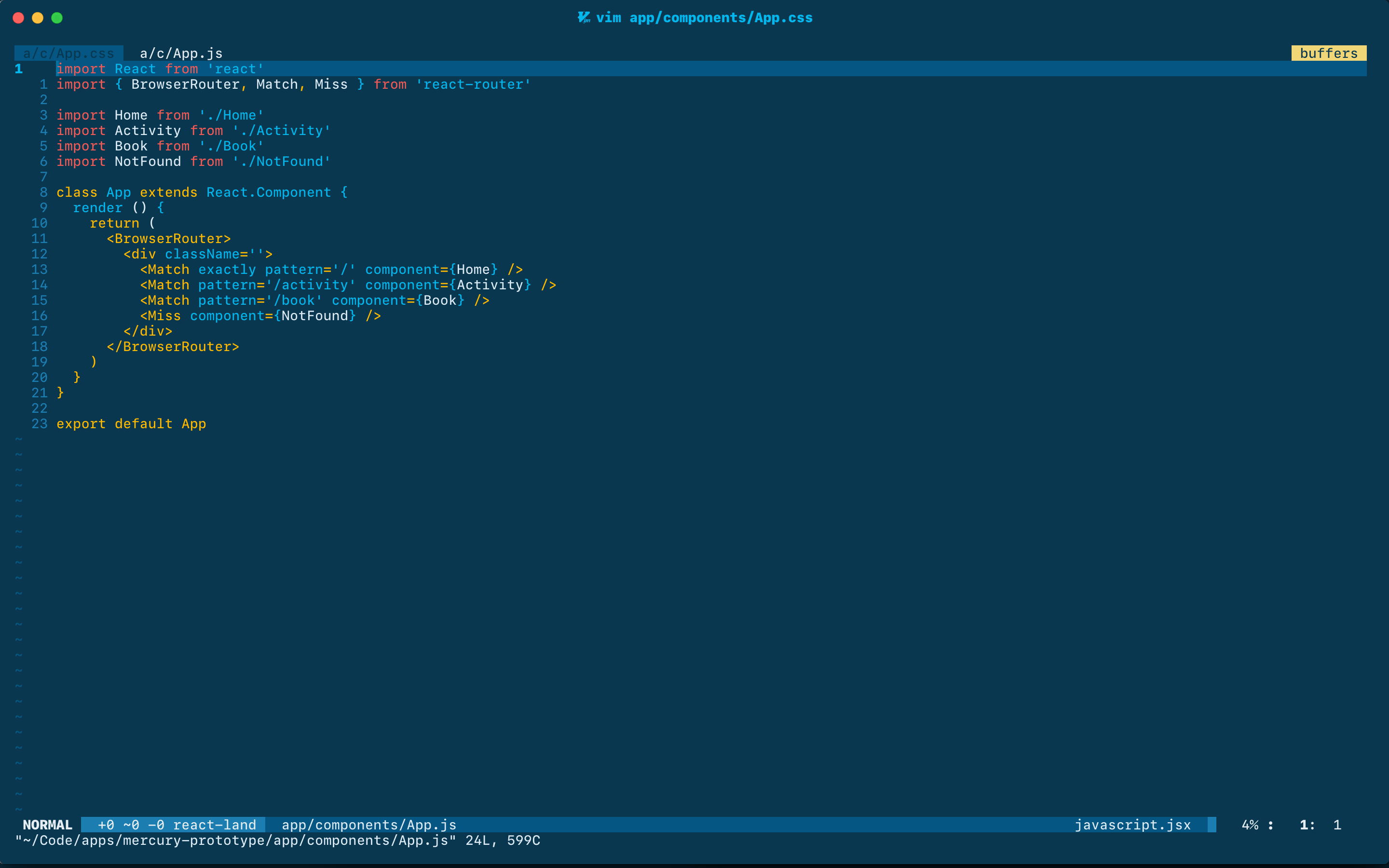Click the '/activity' pattern string
This screenshot has width=1389, height=868.
311,285
